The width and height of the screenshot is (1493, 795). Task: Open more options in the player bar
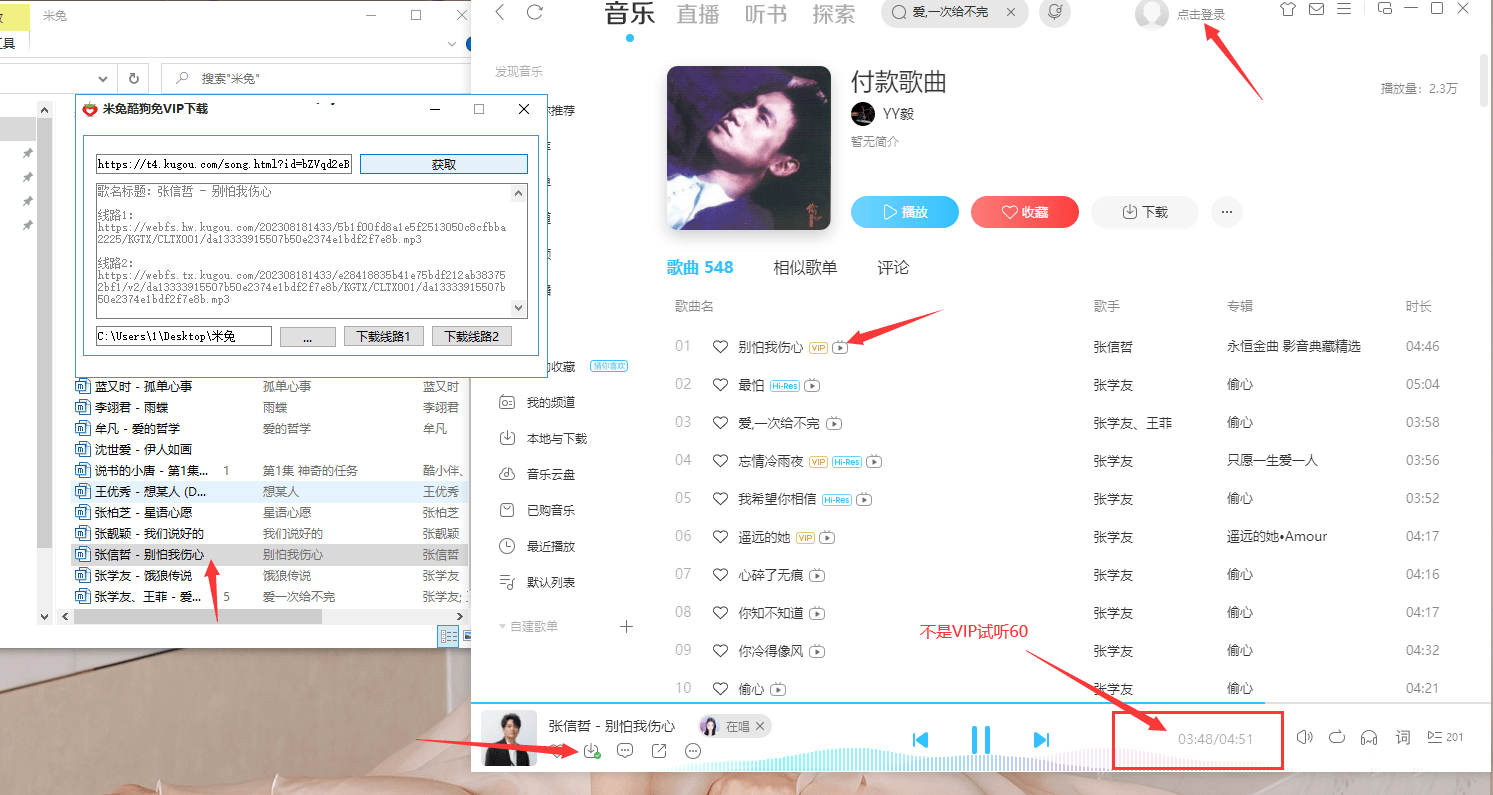click(x=693, y=751)
